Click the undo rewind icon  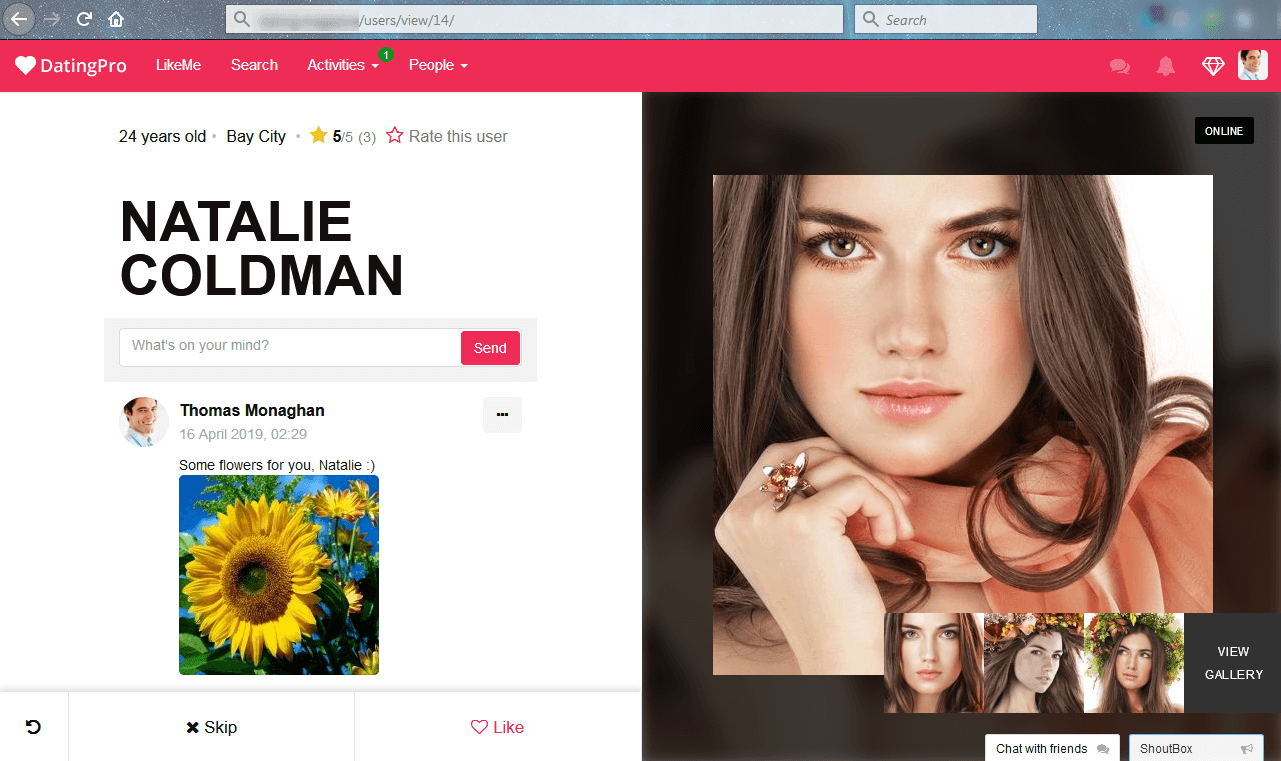click(x=33, y=727)
